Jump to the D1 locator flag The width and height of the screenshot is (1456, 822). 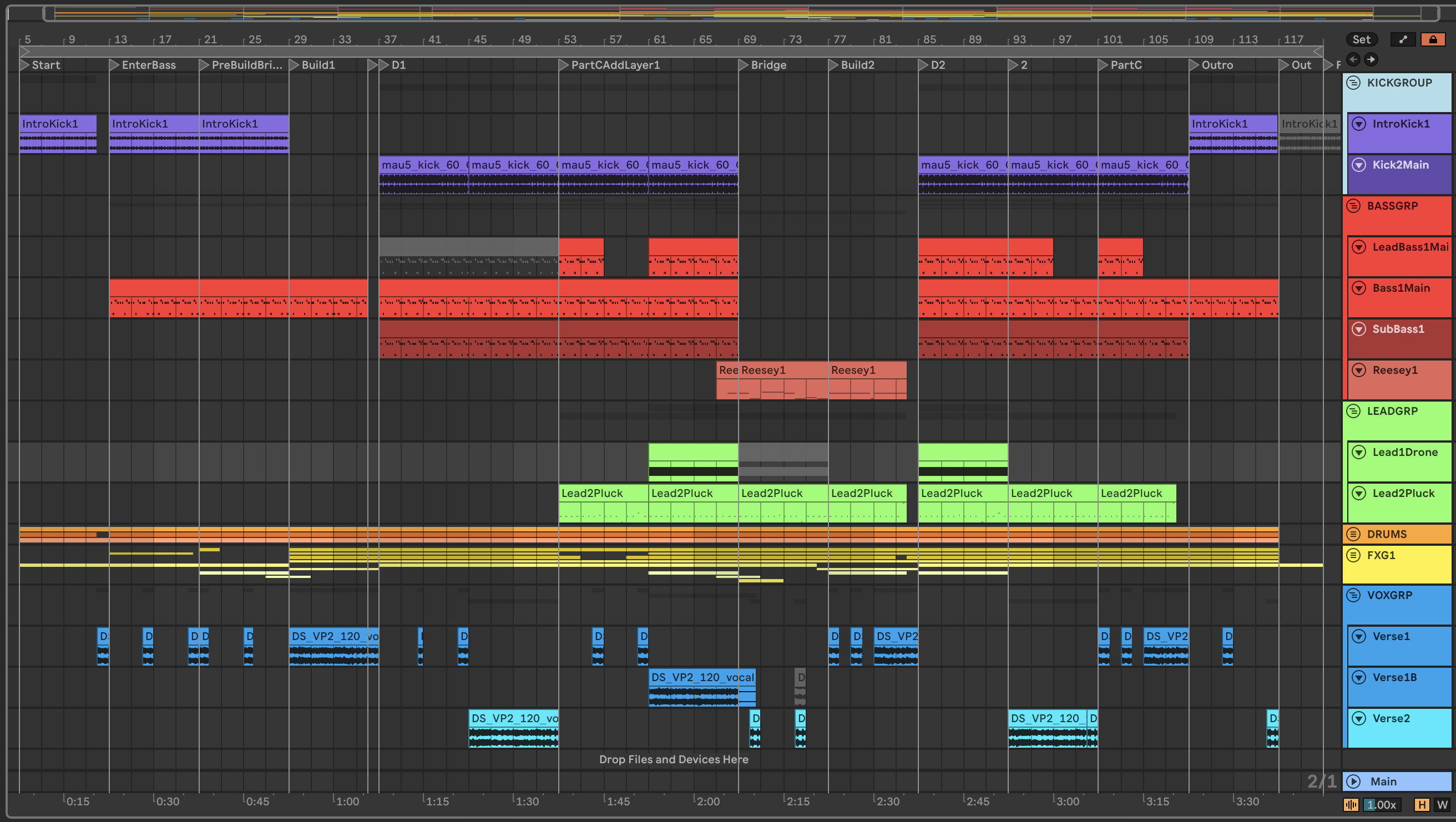[x=383, y=65]
